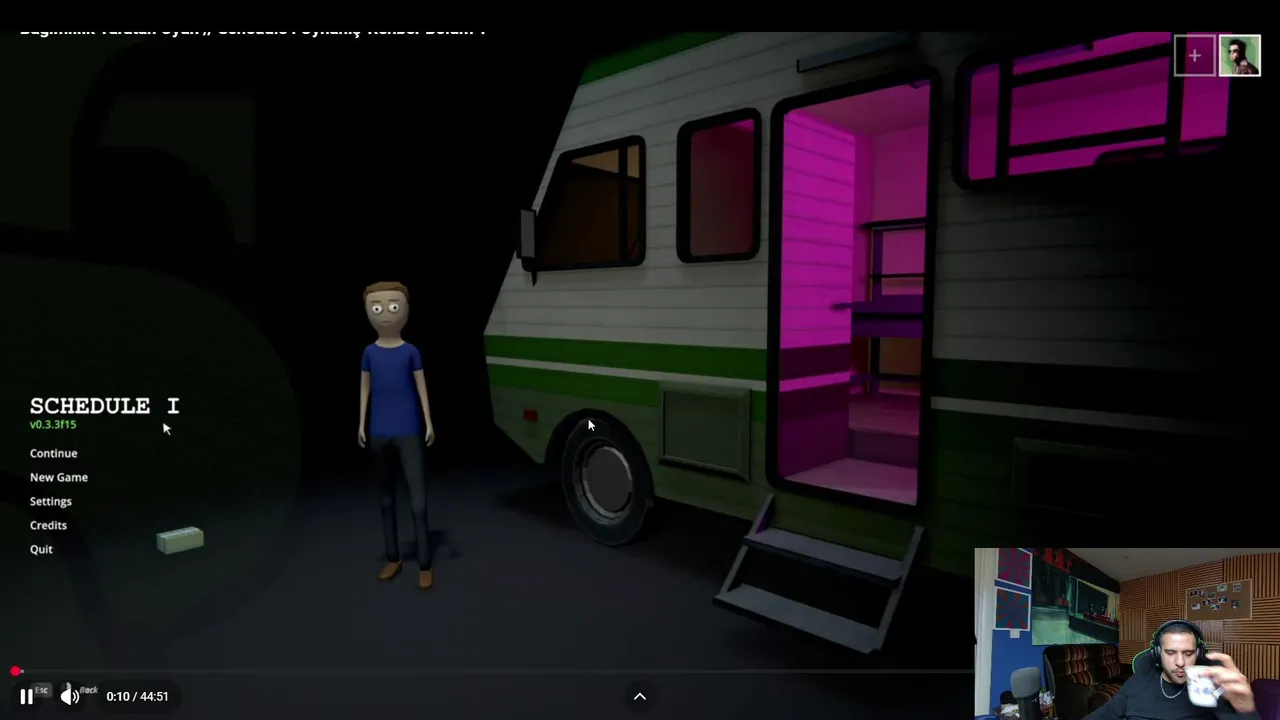Start a New Game from the menu
1280x720 pixels.
coord(59,477)
